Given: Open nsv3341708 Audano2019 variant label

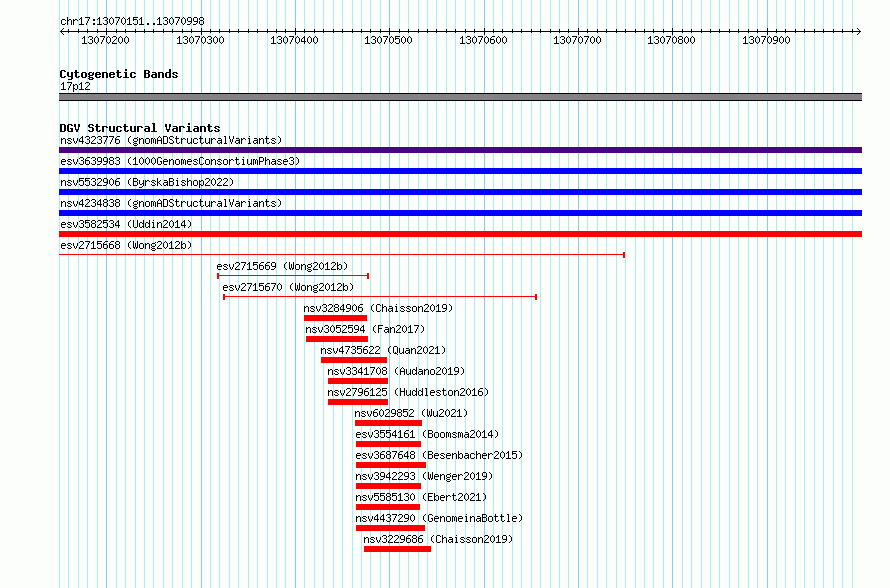Looking at the screenshot, I should pos(396,371).
